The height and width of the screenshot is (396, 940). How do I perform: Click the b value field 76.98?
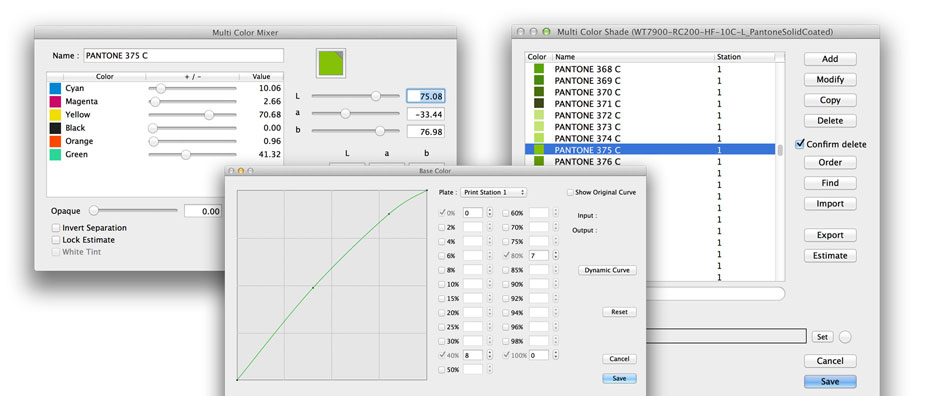(426, 131)
